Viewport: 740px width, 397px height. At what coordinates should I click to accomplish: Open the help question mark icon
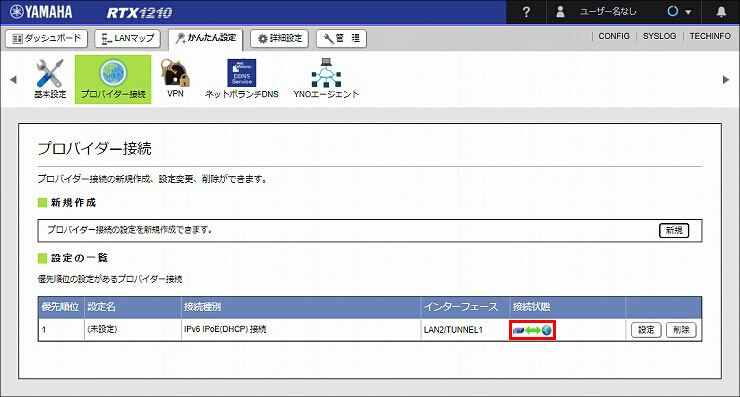[526, 12]
